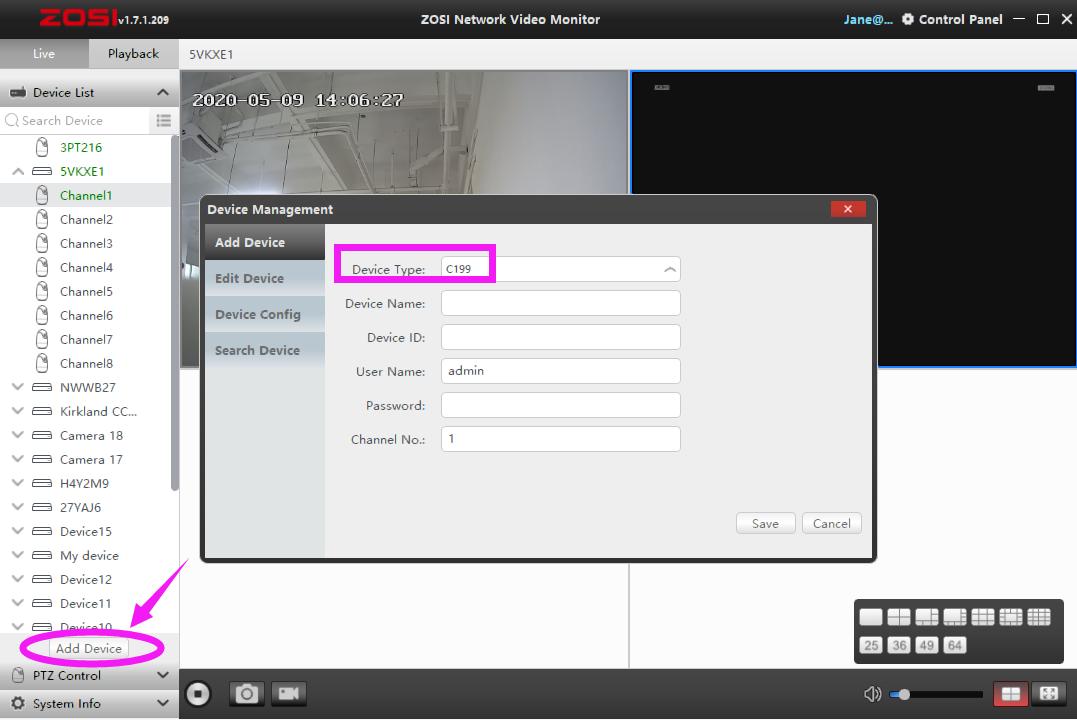
Task: Switch to the Playback tab
Action: click(x=133, y=54)
